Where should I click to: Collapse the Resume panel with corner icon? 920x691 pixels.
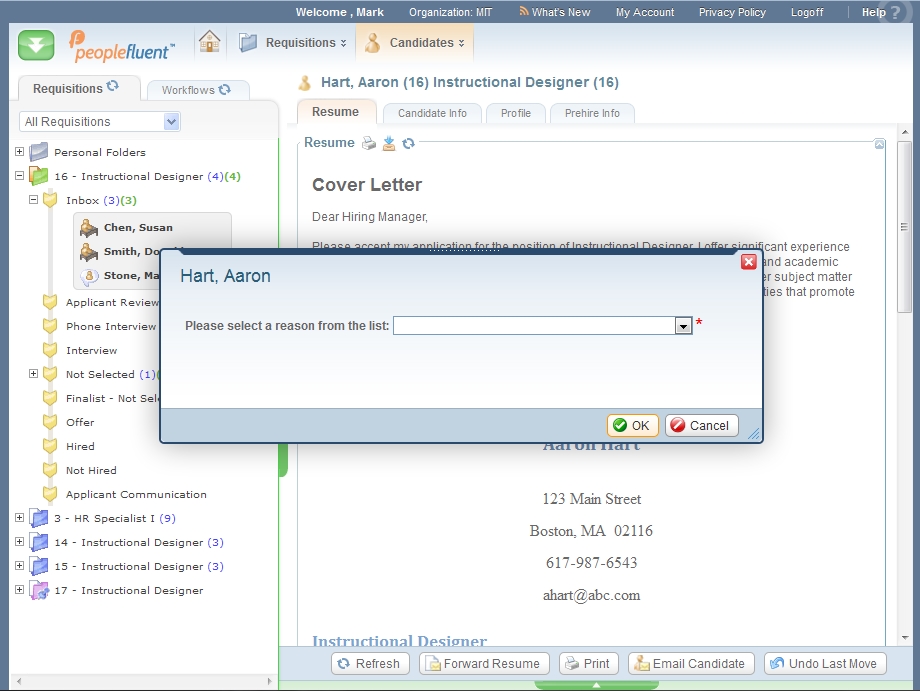click(x=879, y=144)
